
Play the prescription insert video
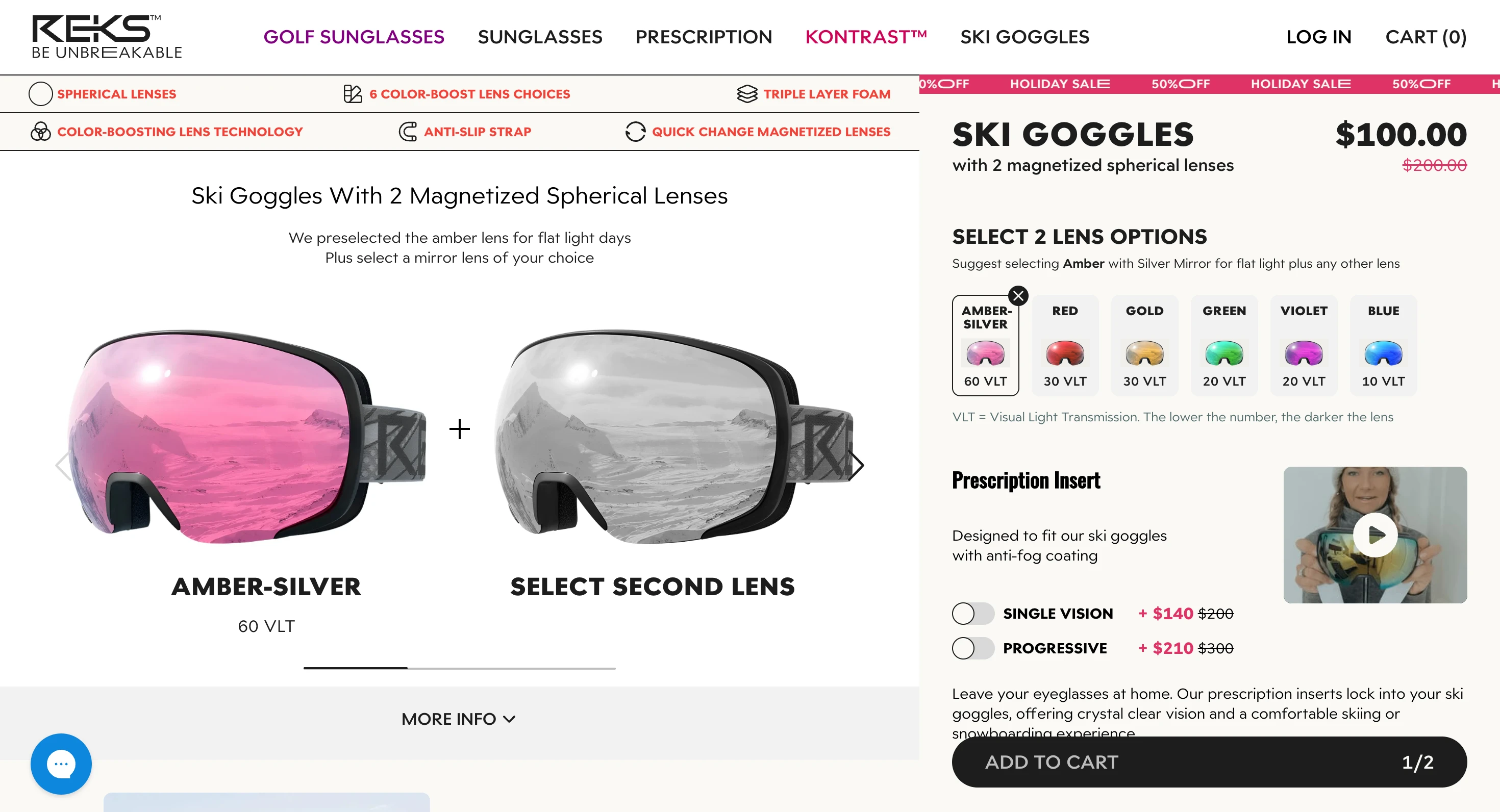(1375, 535)
